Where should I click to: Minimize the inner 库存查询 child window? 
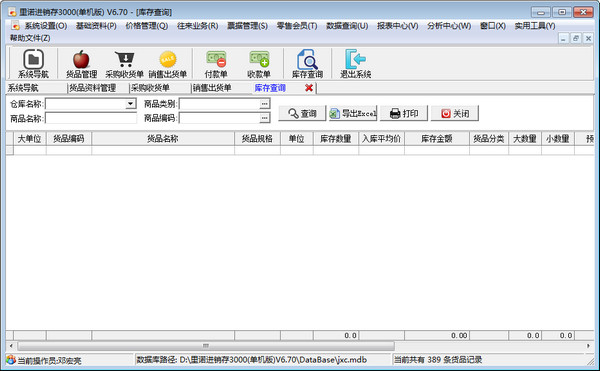(563, 38)
